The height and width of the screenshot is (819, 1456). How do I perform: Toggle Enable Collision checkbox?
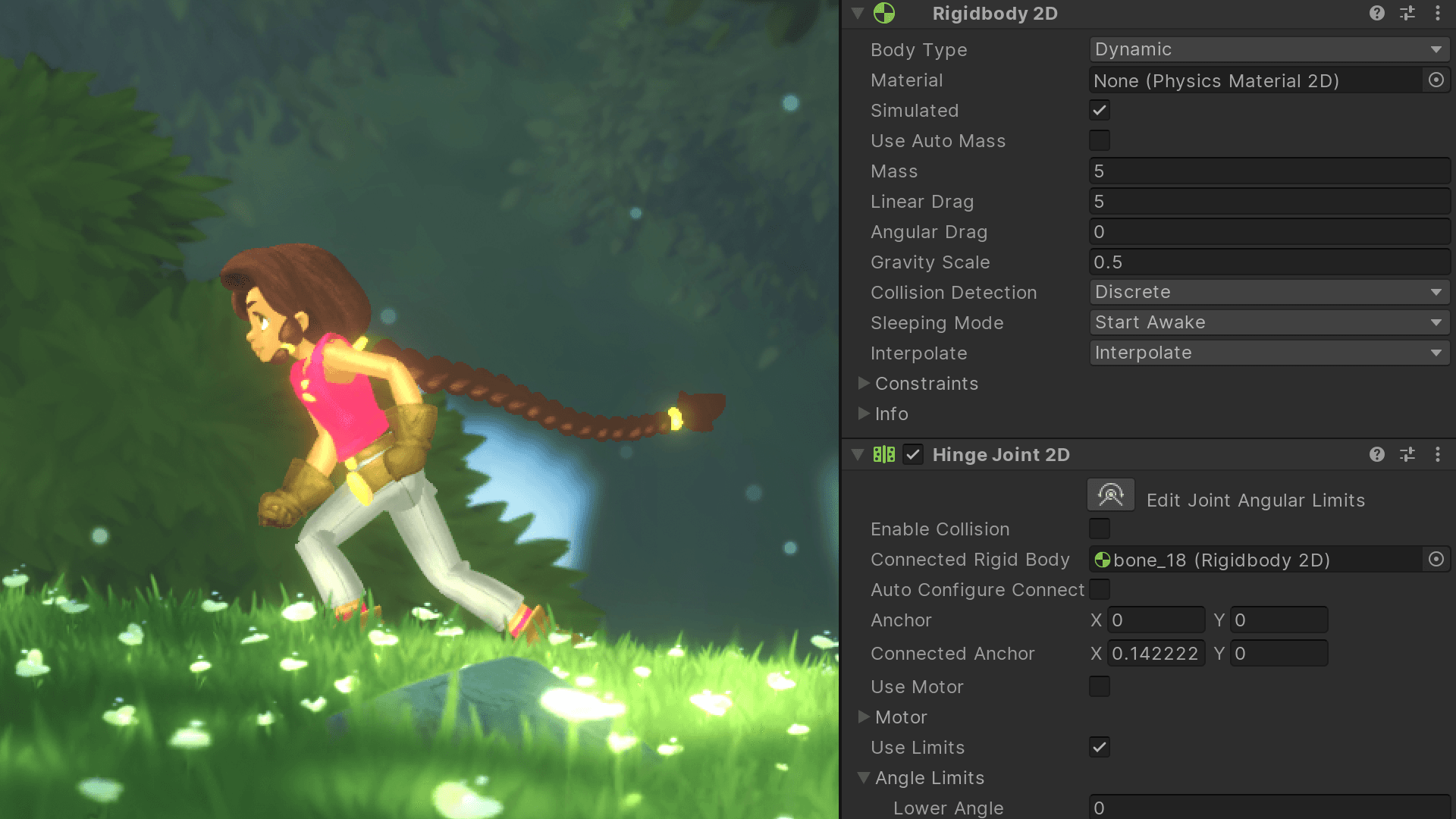tap(1100, 529)
